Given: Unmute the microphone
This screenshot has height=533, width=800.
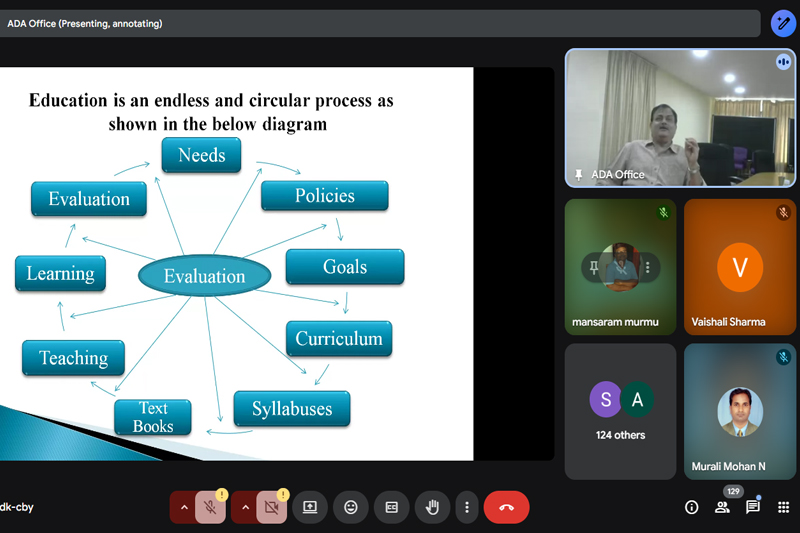Looking at the screenshot, I should [210, 507].
